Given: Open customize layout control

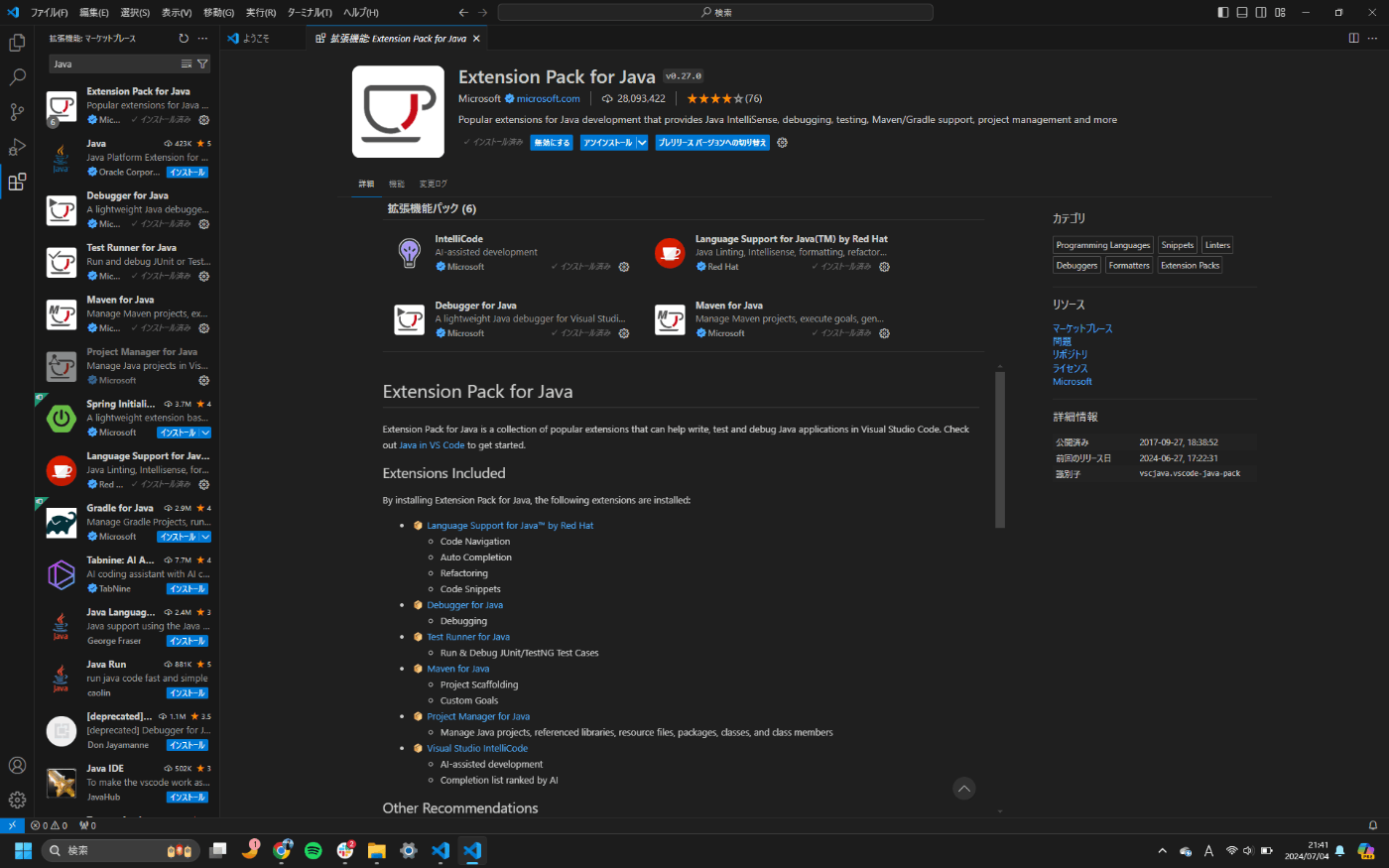Looking at the screenshot, I should point(1280,12).
